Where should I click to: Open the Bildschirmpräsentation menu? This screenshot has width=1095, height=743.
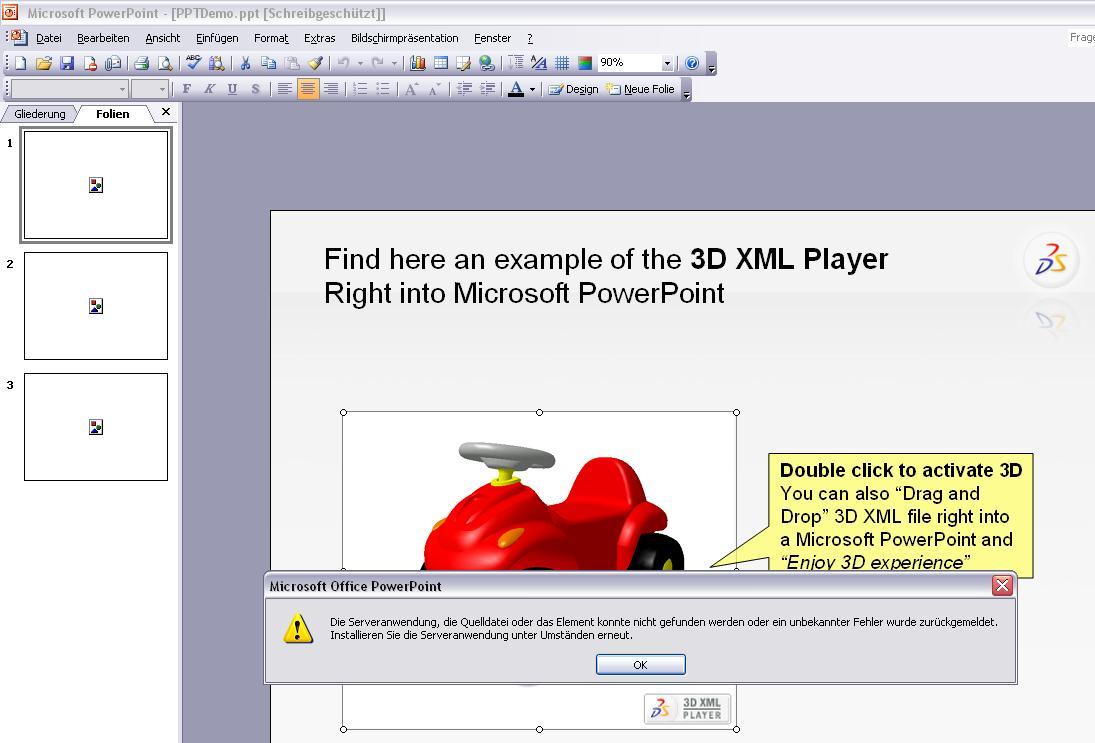pos(405,38)
